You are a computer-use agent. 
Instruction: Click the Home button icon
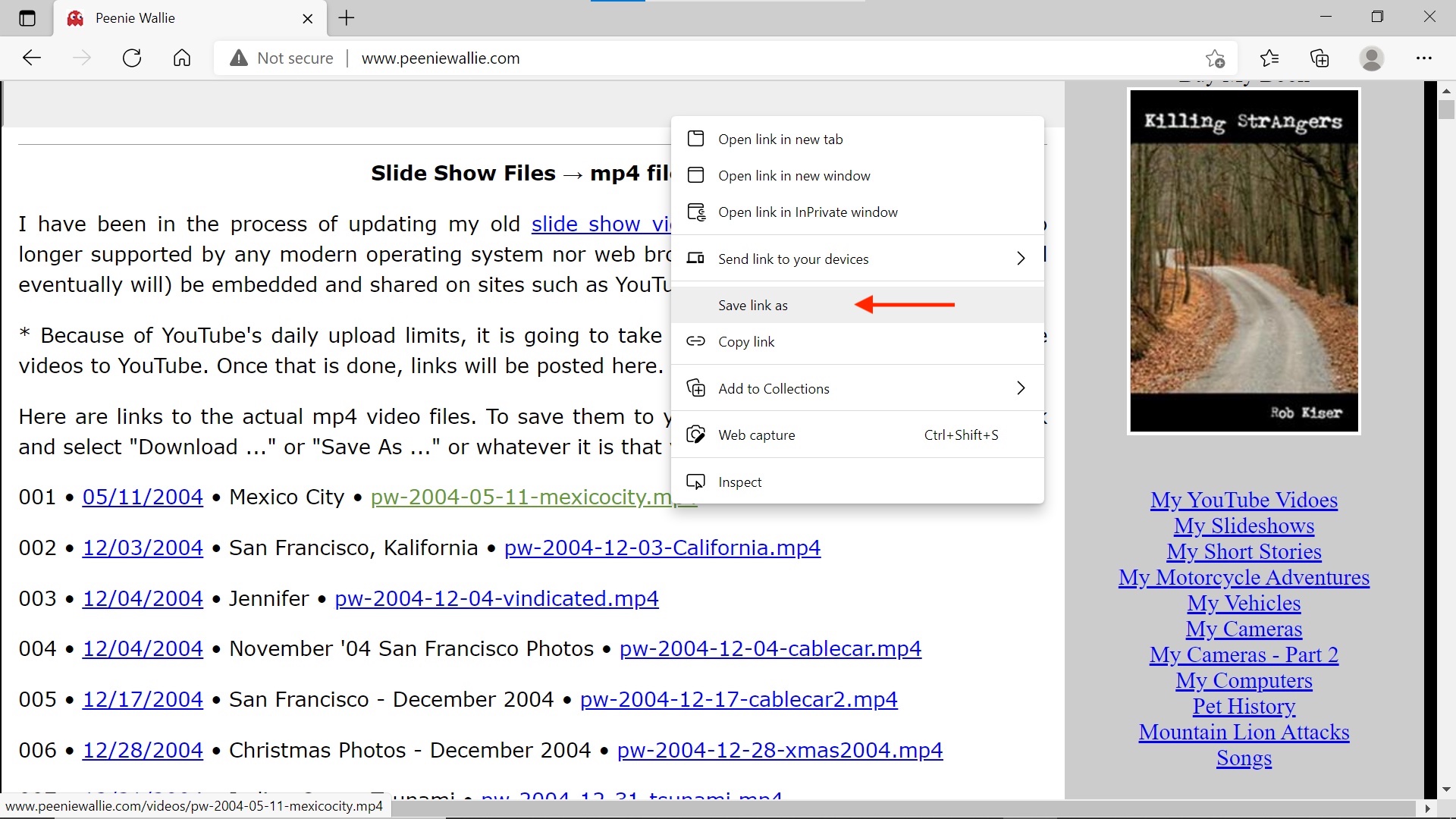coord(181,57)
